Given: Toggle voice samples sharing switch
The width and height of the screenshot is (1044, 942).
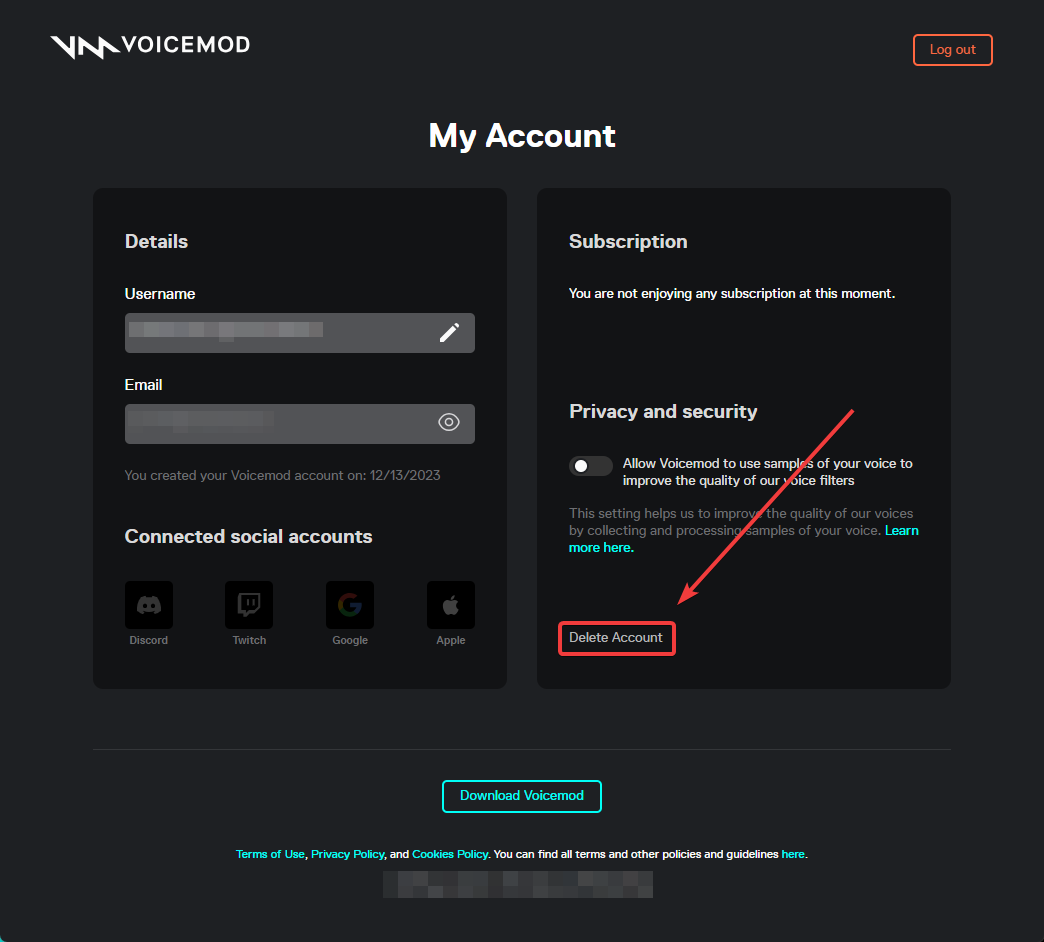Looking at the screenshot, I should (x=591, y=466).
